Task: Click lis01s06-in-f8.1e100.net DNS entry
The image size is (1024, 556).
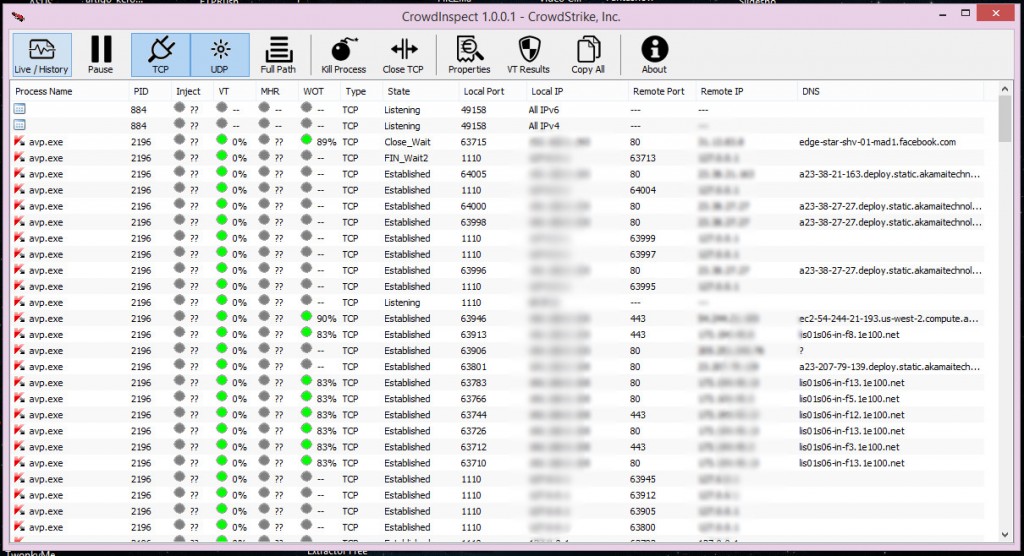Action: click(x=849, y=335)
